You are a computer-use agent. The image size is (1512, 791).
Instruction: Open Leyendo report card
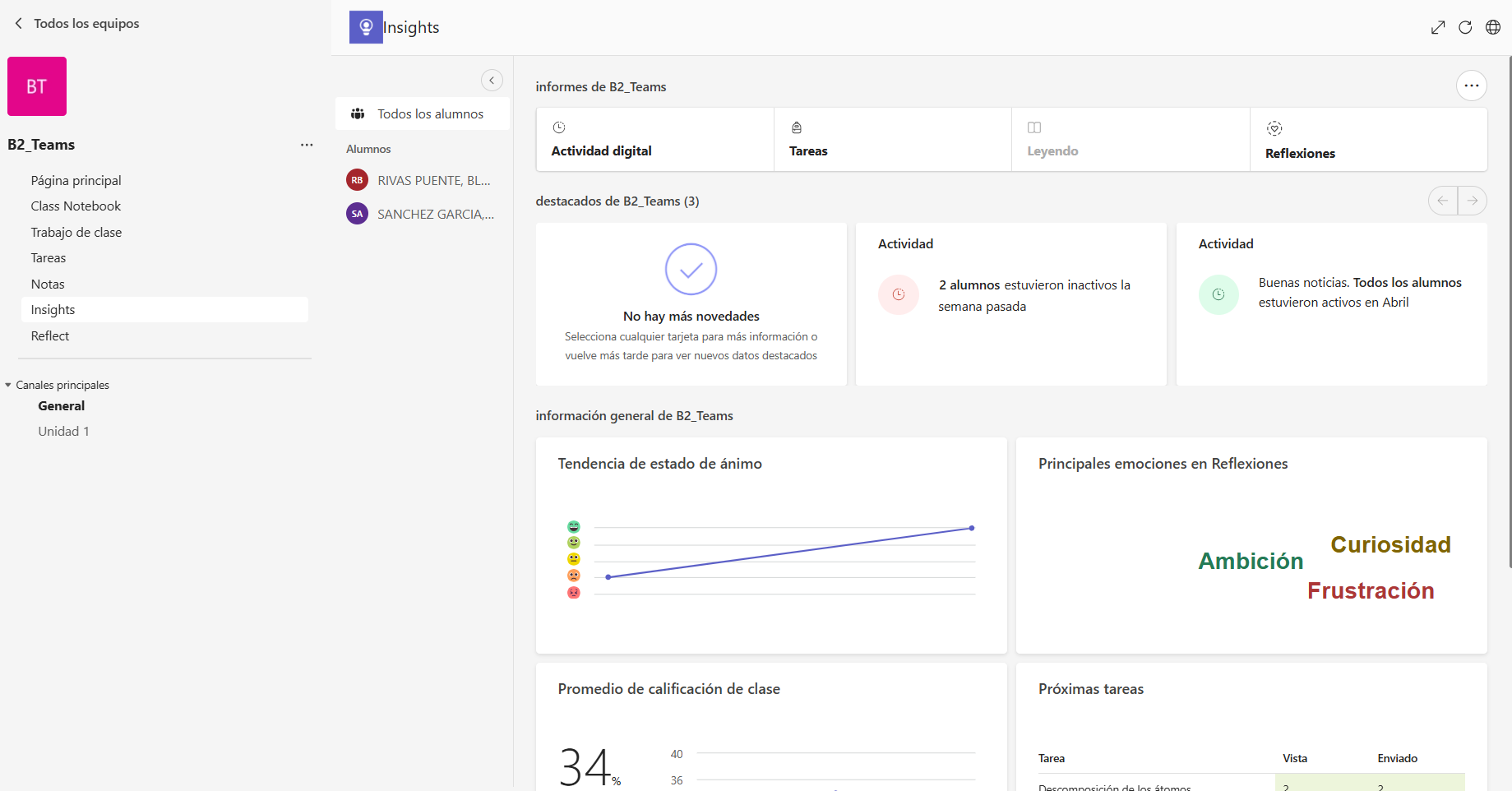(x=1131, y=140)
